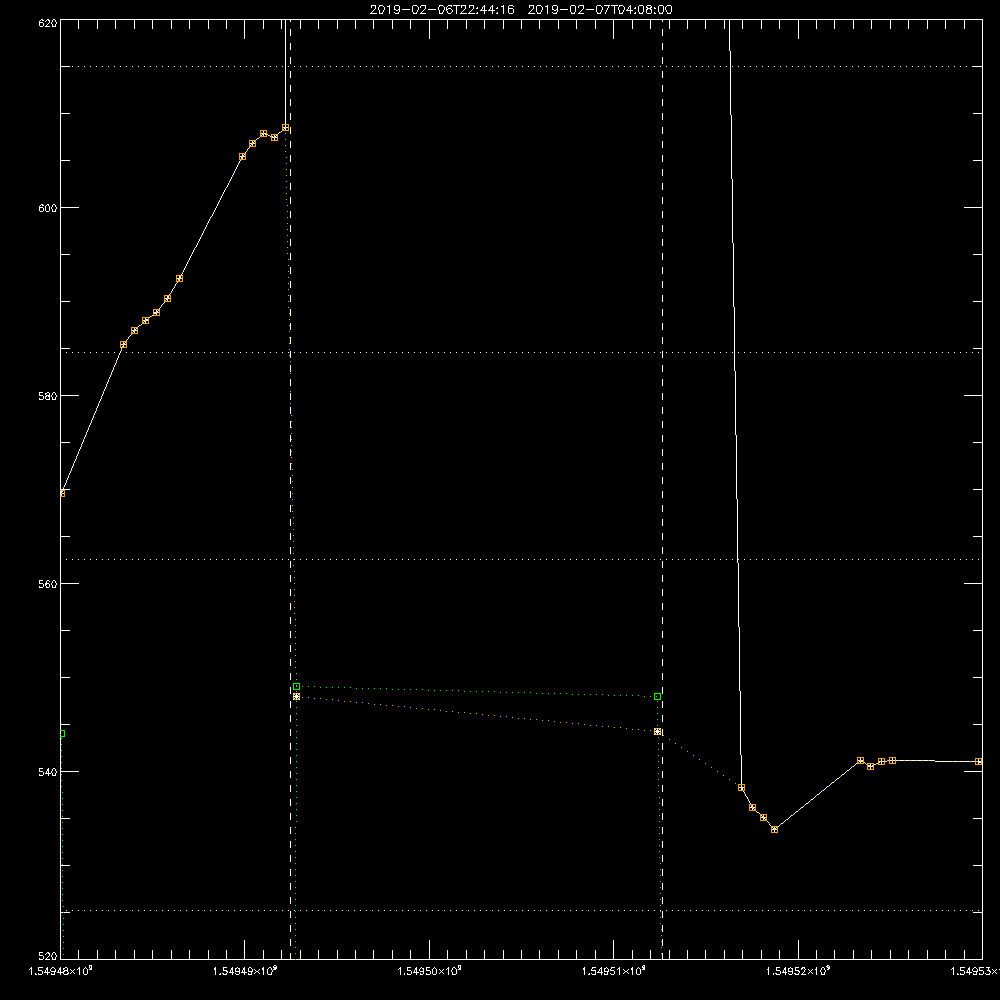
Task: Click the 520 y-axis label
Action: point(48,956)
